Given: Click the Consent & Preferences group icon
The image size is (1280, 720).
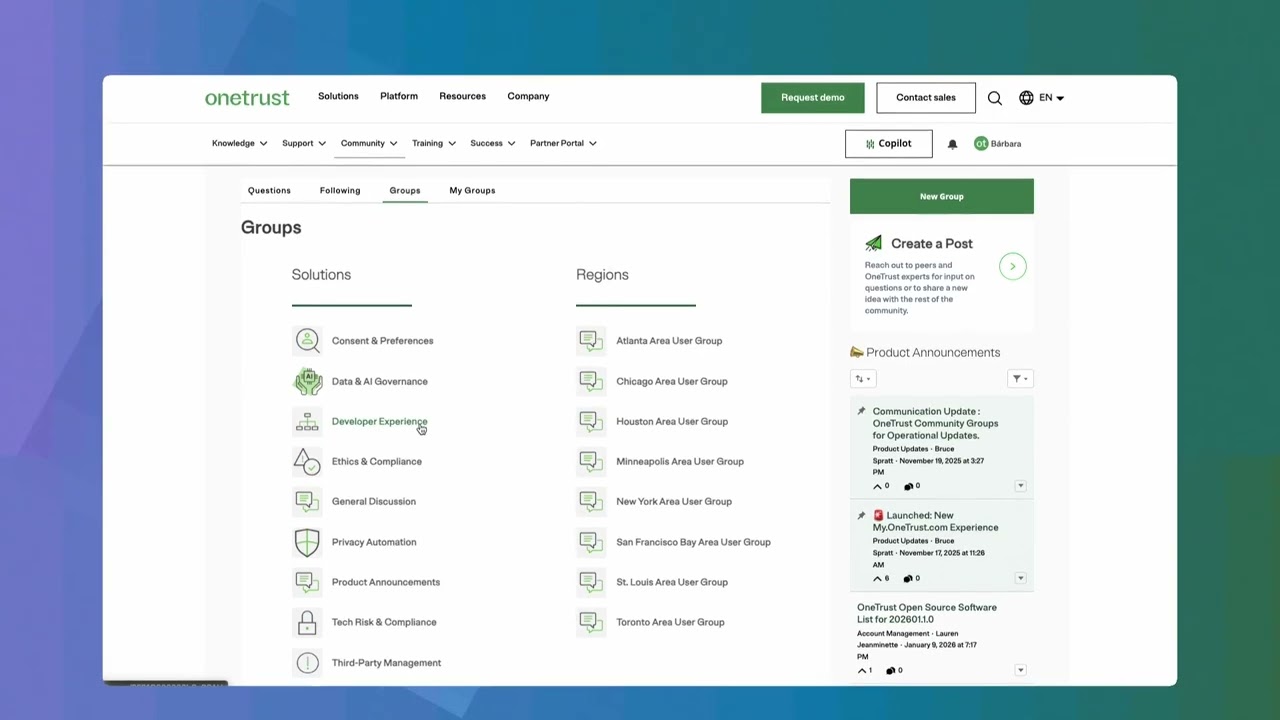Looking at the screenshot, I should tap(307, 341).
